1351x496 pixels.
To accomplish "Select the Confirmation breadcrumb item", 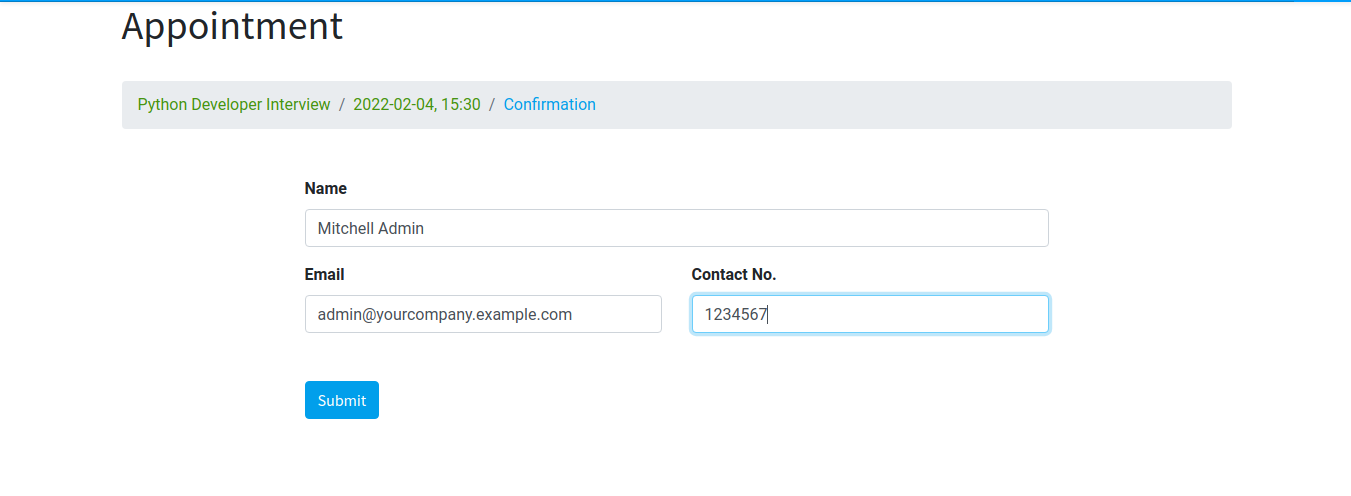I will point(549,104).
